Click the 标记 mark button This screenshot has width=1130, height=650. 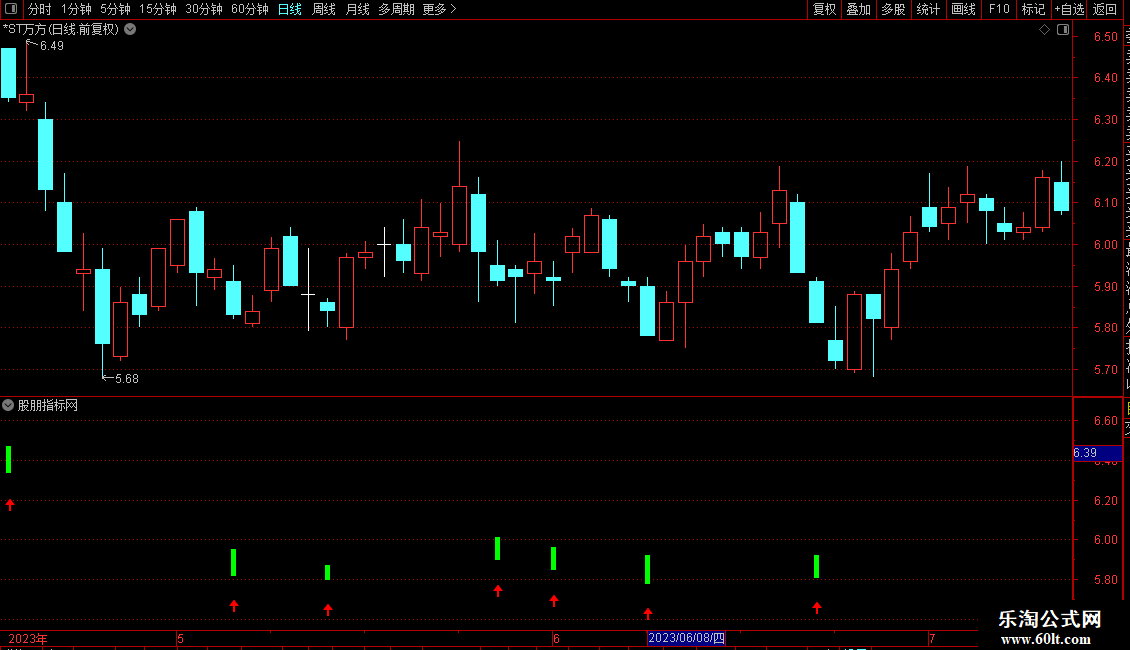[x=1033, y=9]
